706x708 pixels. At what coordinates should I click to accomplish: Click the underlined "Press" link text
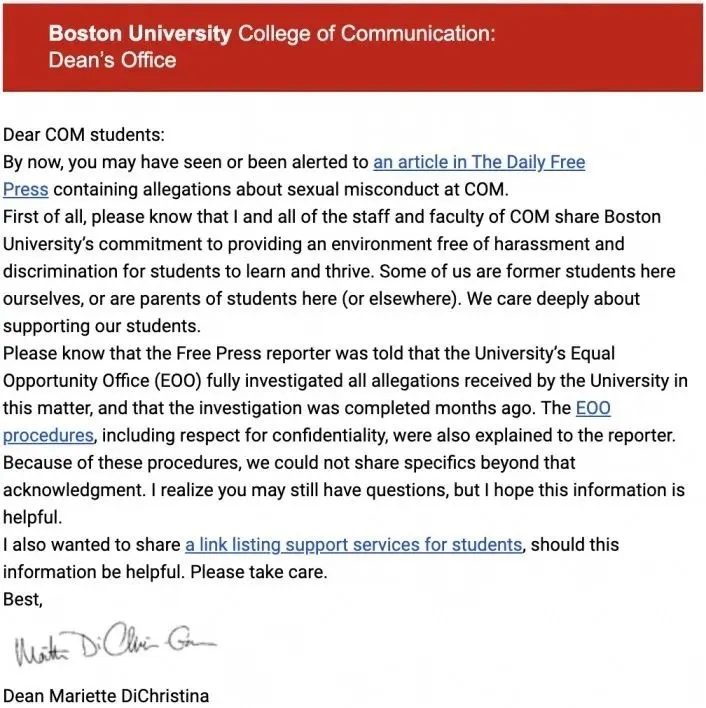coord(26,189)
